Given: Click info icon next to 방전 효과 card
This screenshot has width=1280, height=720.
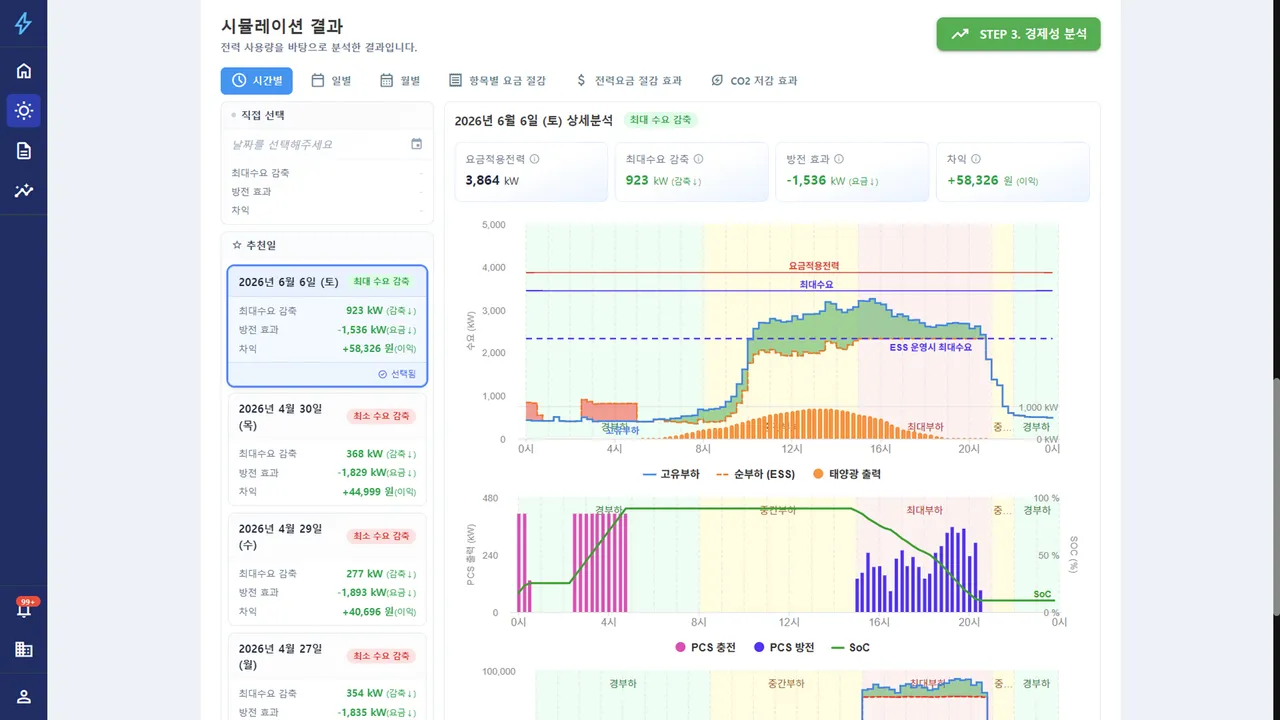Looking at the screenshot, I should (x=839, y=159).
